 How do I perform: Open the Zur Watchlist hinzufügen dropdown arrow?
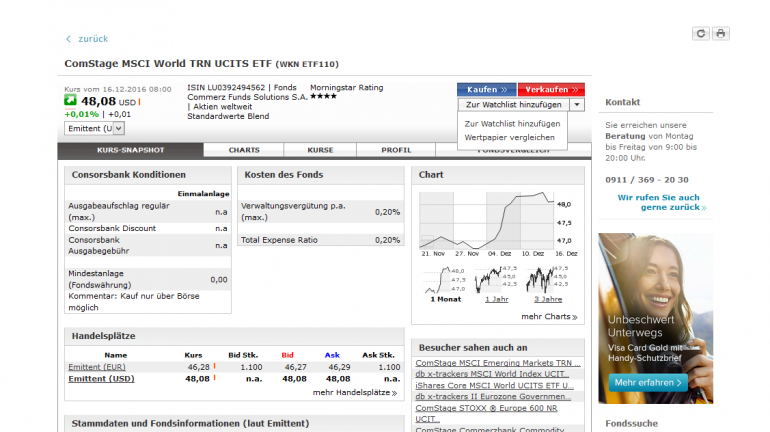(x=577, y=105)
